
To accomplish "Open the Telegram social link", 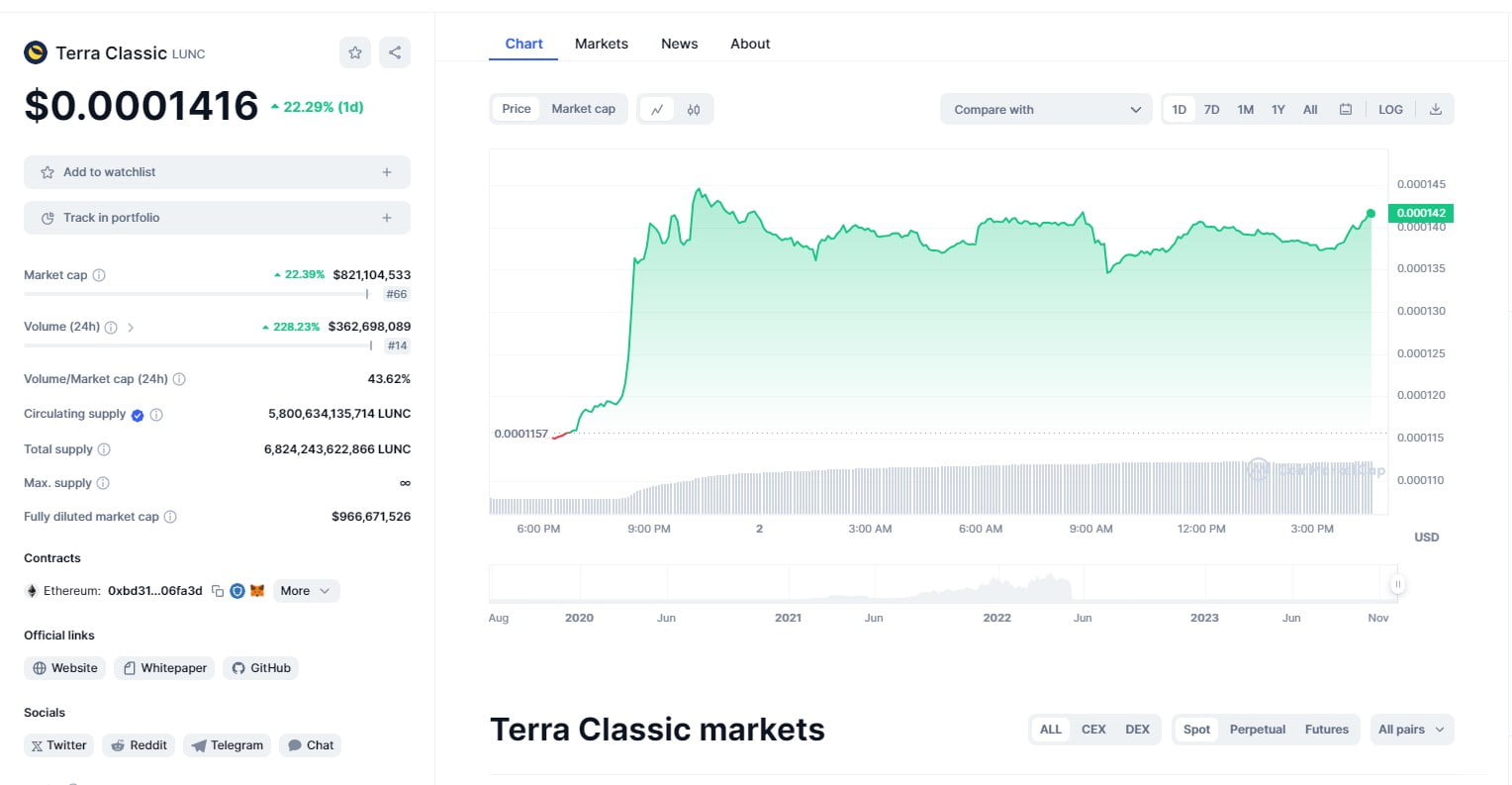I will click(227, 745).
